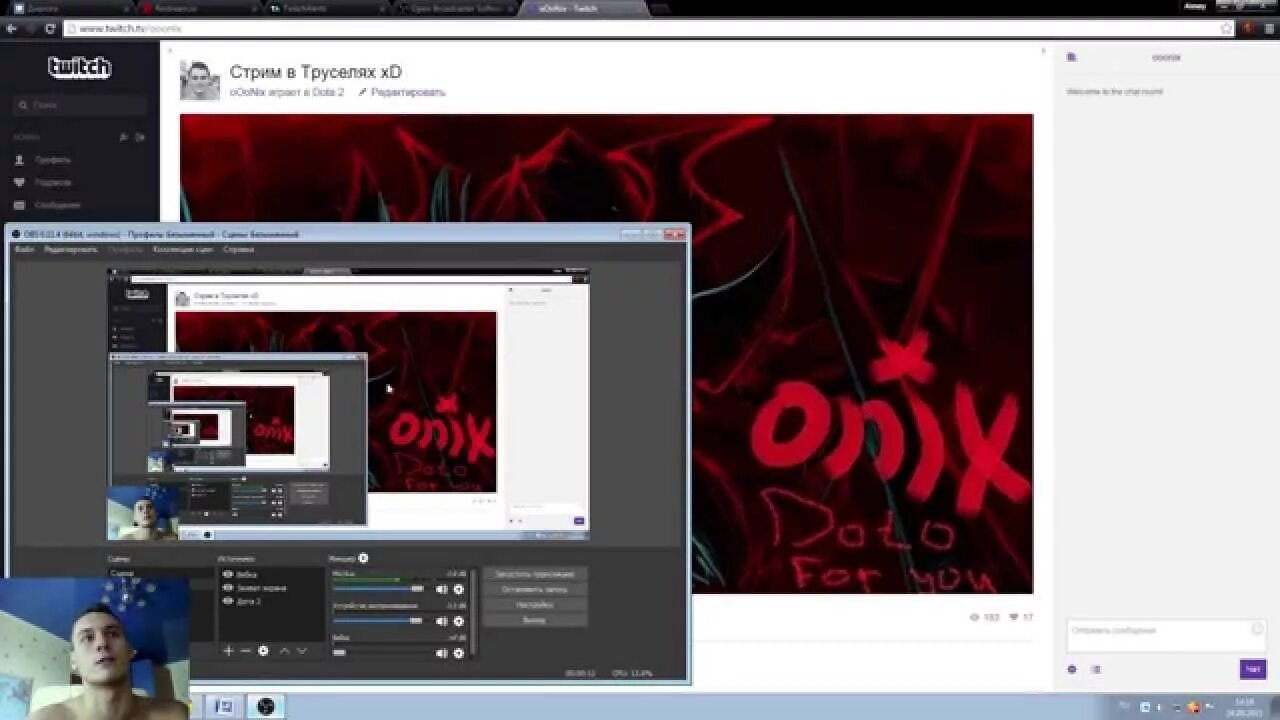Screen dimensions: 1280x720
Task: Click the Twitch logo in the sidebar
Action: point(79,68)
